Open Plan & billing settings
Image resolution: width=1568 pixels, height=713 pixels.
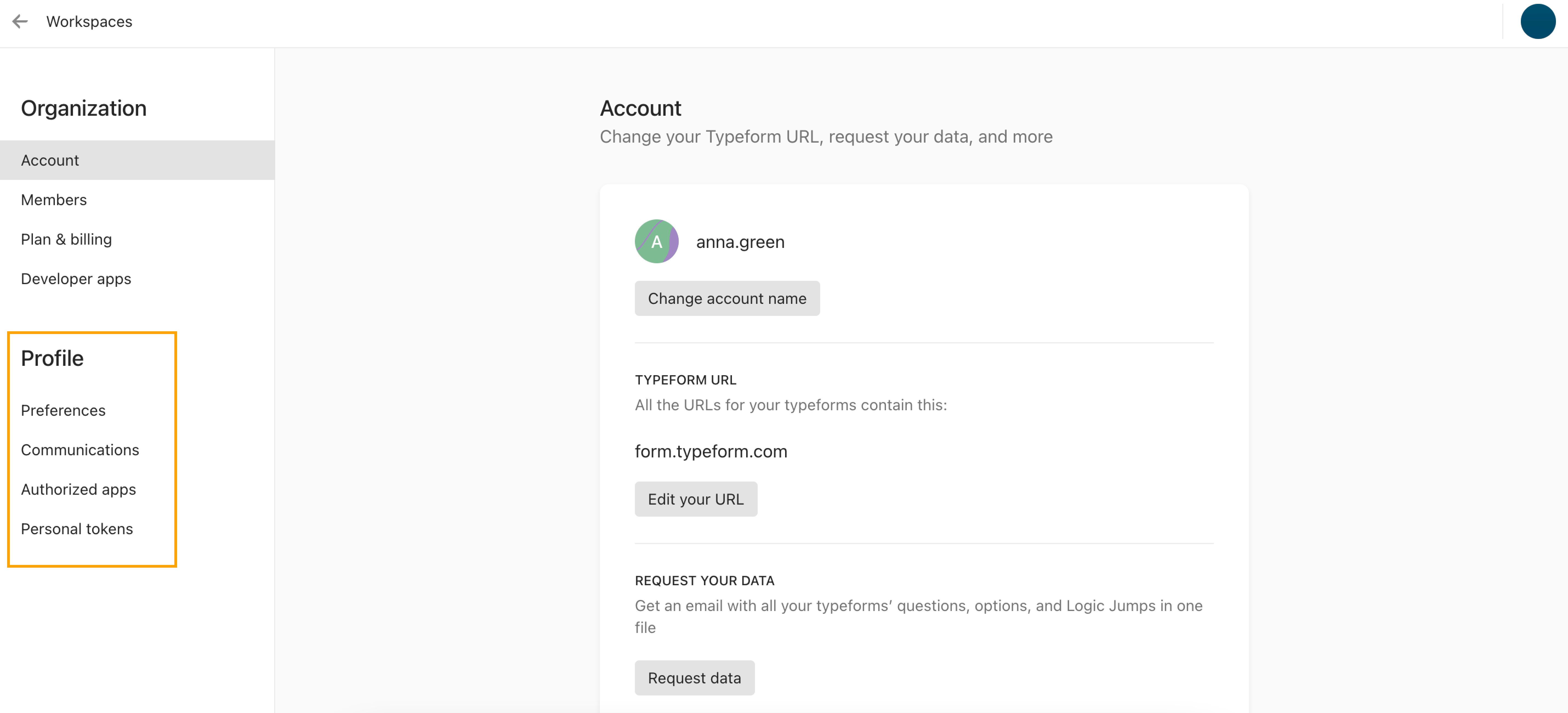pos(137,239)
